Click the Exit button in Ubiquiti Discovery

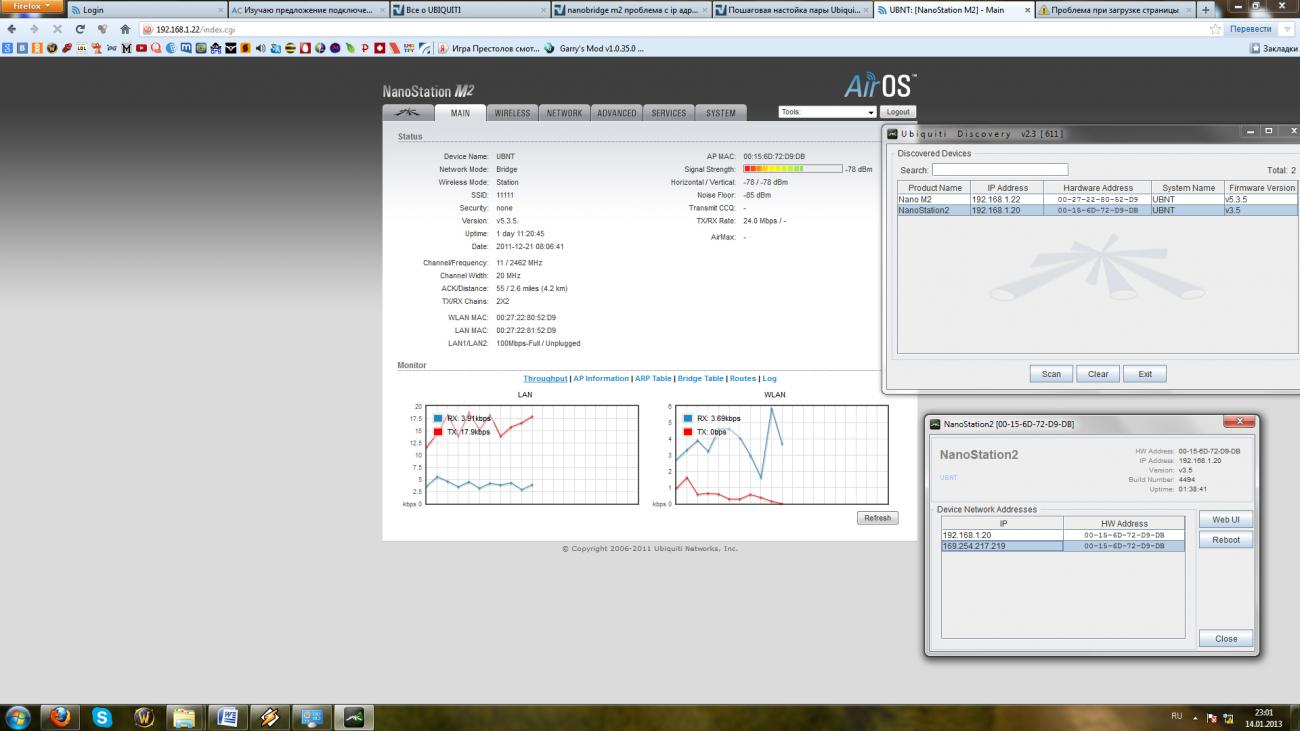(x=1145, y=374)
